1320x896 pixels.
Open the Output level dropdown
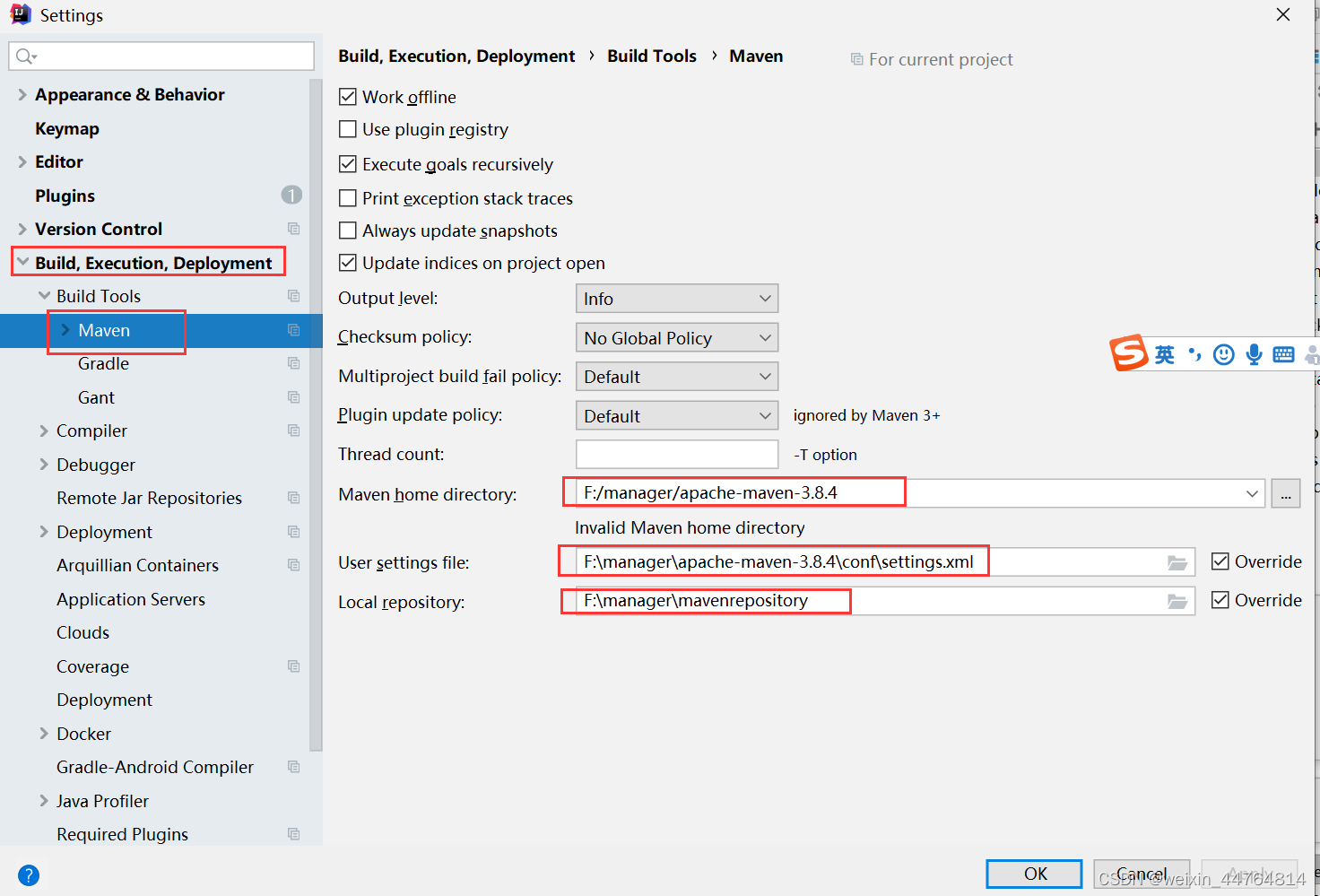click(x=677, y=299)
